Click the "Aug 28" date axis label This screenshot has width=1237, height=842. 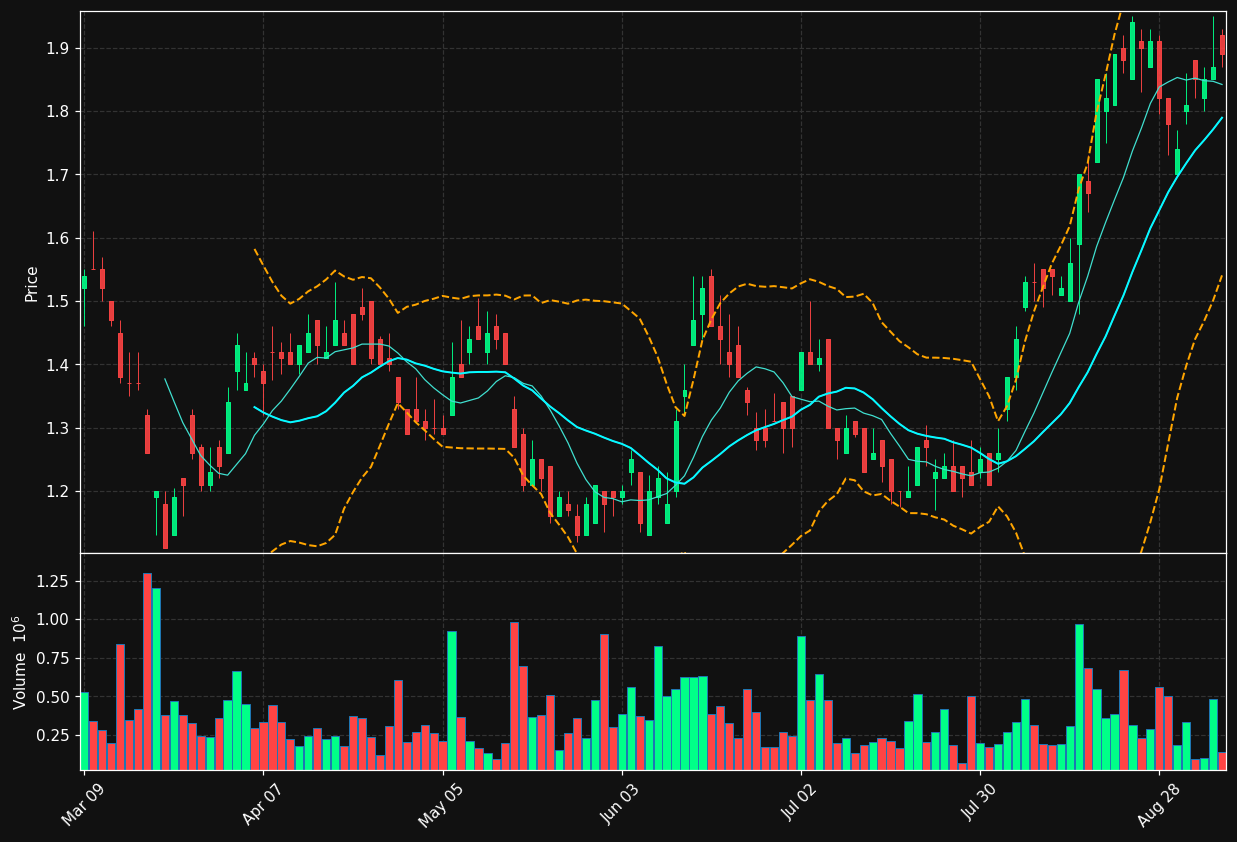[1158, 805]
